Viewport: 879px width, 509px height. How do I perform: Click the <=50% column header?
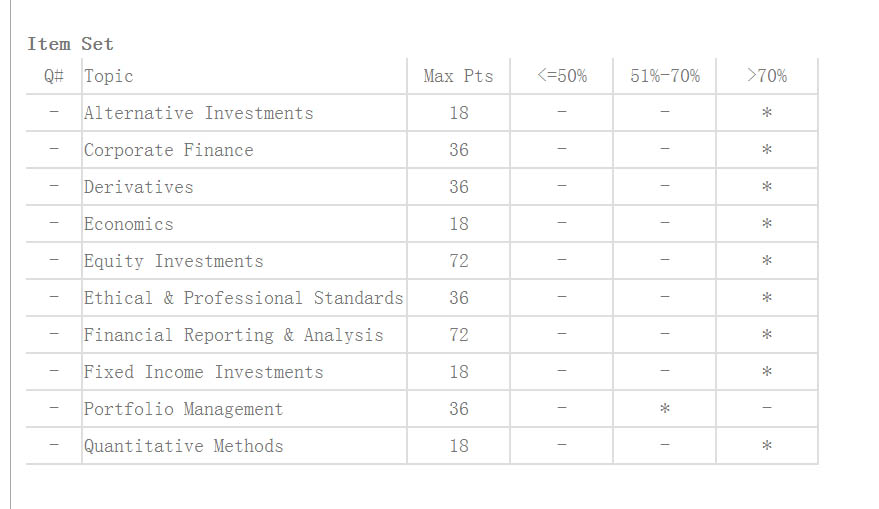coord(561,76)
